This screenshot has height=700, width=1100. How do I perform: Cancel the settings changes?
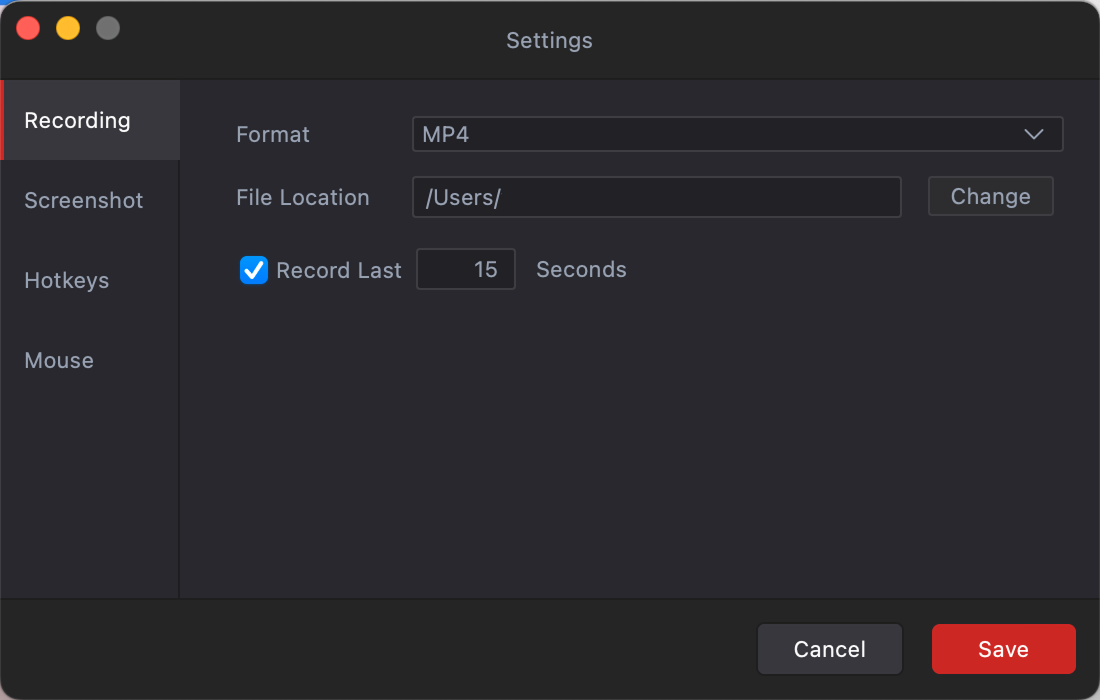click(829, 649)
